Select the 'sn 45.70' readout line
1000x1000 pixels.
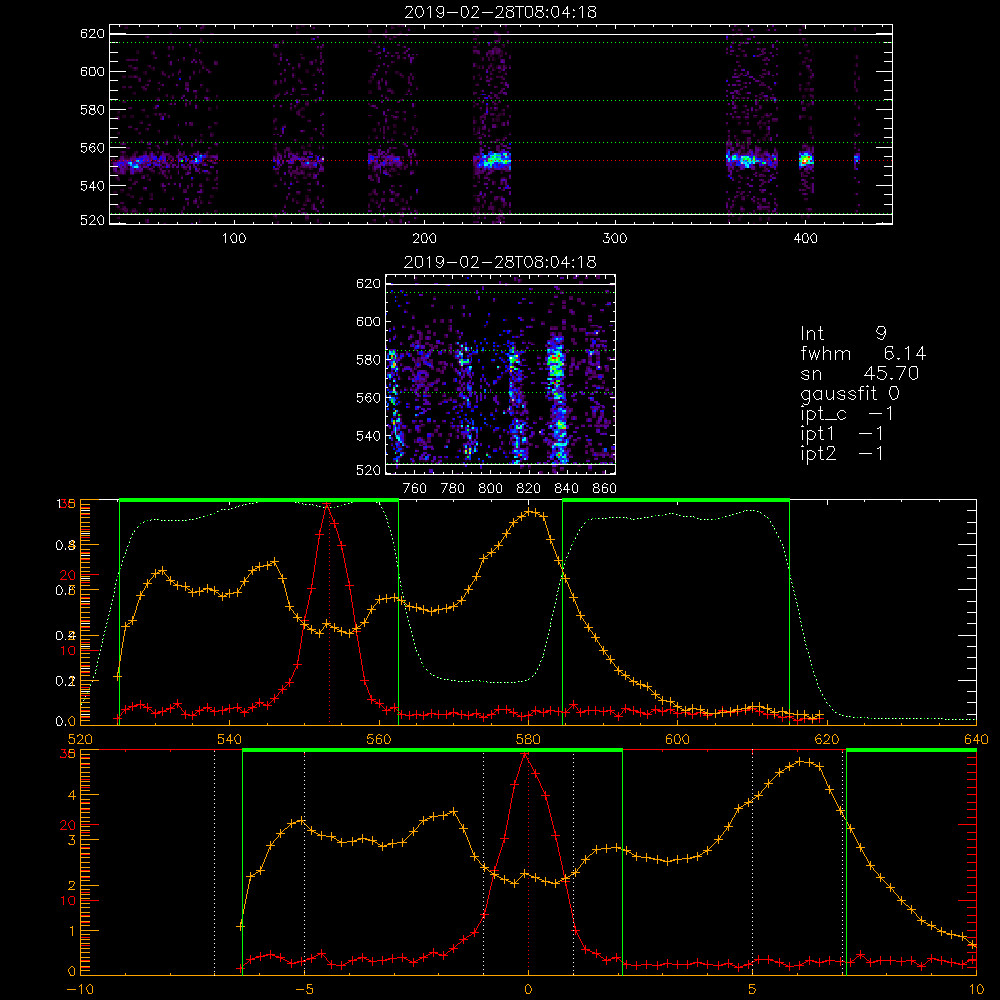(860, 373)
